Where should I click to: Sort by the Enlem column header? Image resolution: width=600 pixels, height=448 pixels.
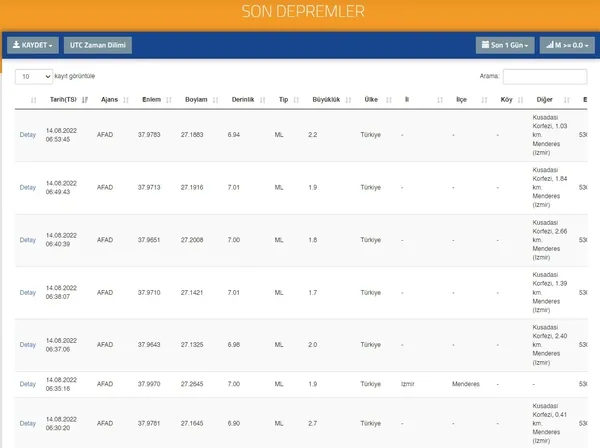point(151,99)
